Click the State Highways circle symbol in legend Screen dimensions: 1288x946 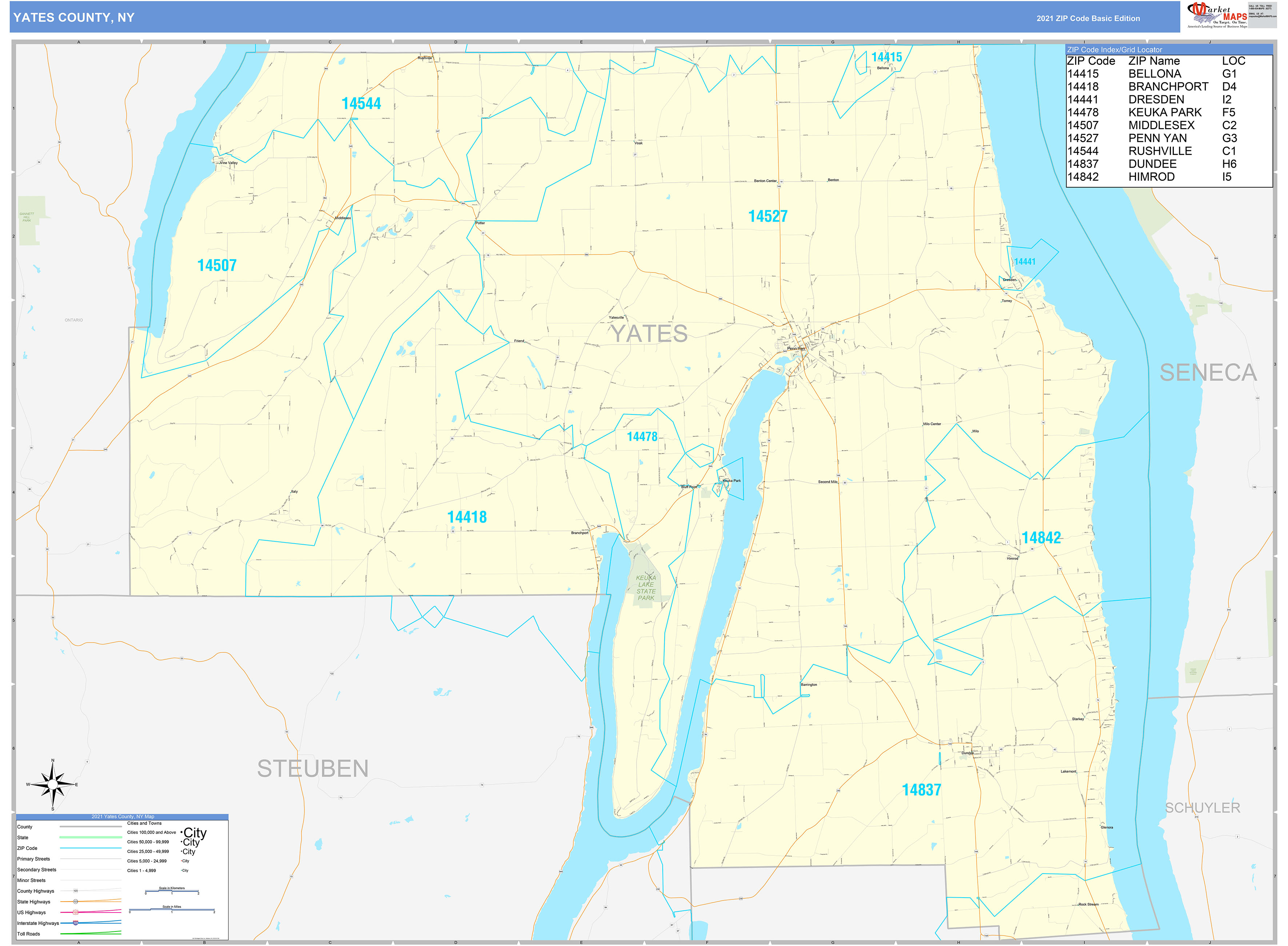pyautogui.click(x=76, y=902)
